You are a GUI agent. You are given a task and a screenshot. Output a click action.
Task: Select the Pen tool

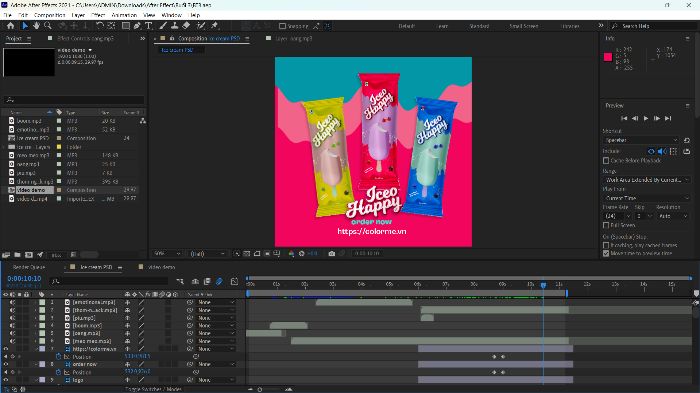tap(138, 26)
